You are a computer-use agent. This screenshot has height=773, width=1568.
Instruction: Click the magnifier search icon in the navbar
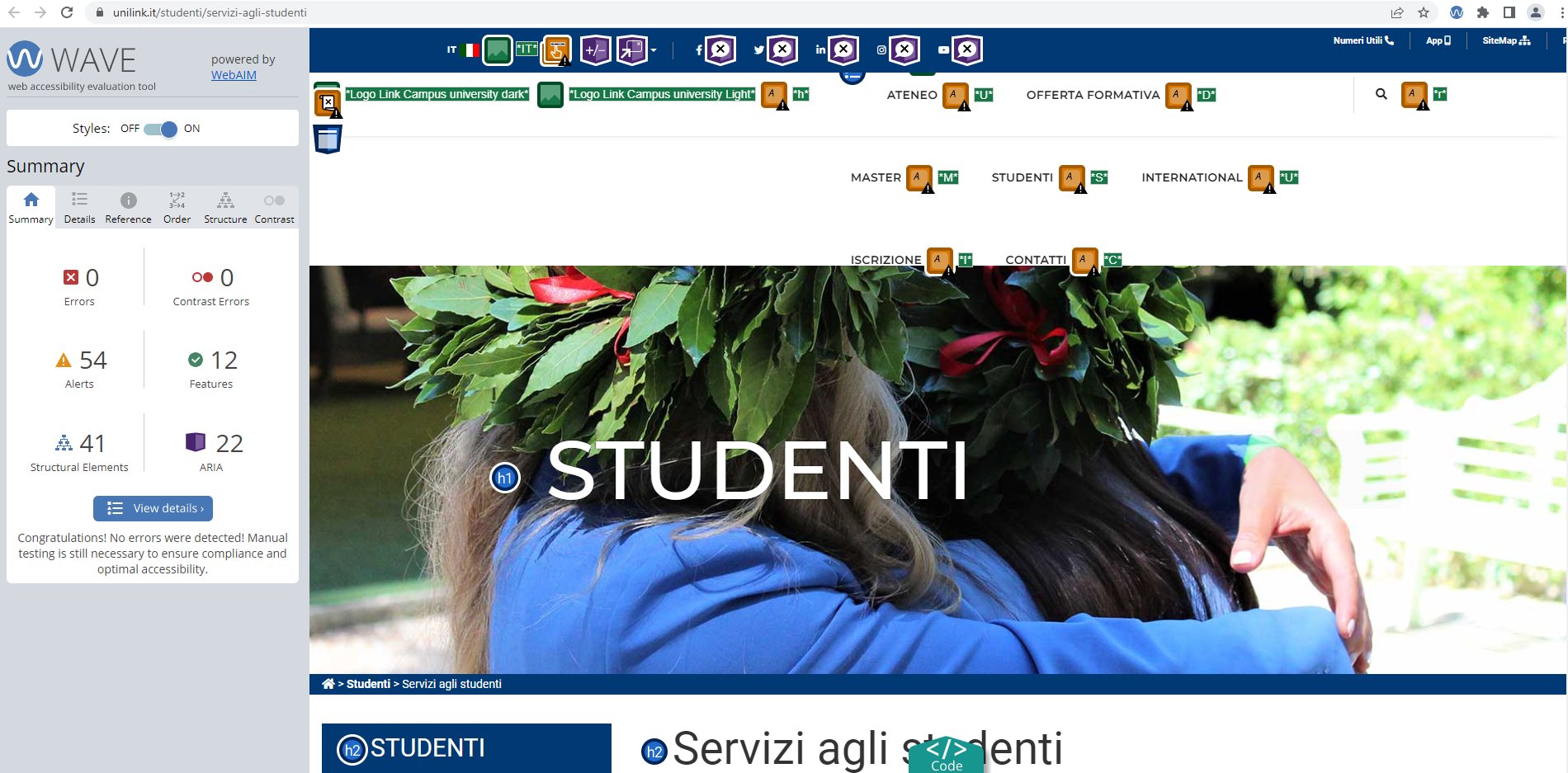(x=1381, y=94)
